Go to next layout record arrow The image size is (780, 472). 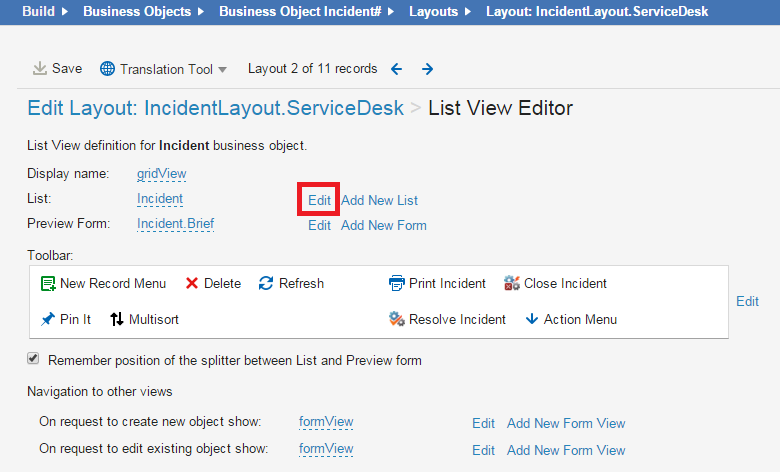point(427,69)
